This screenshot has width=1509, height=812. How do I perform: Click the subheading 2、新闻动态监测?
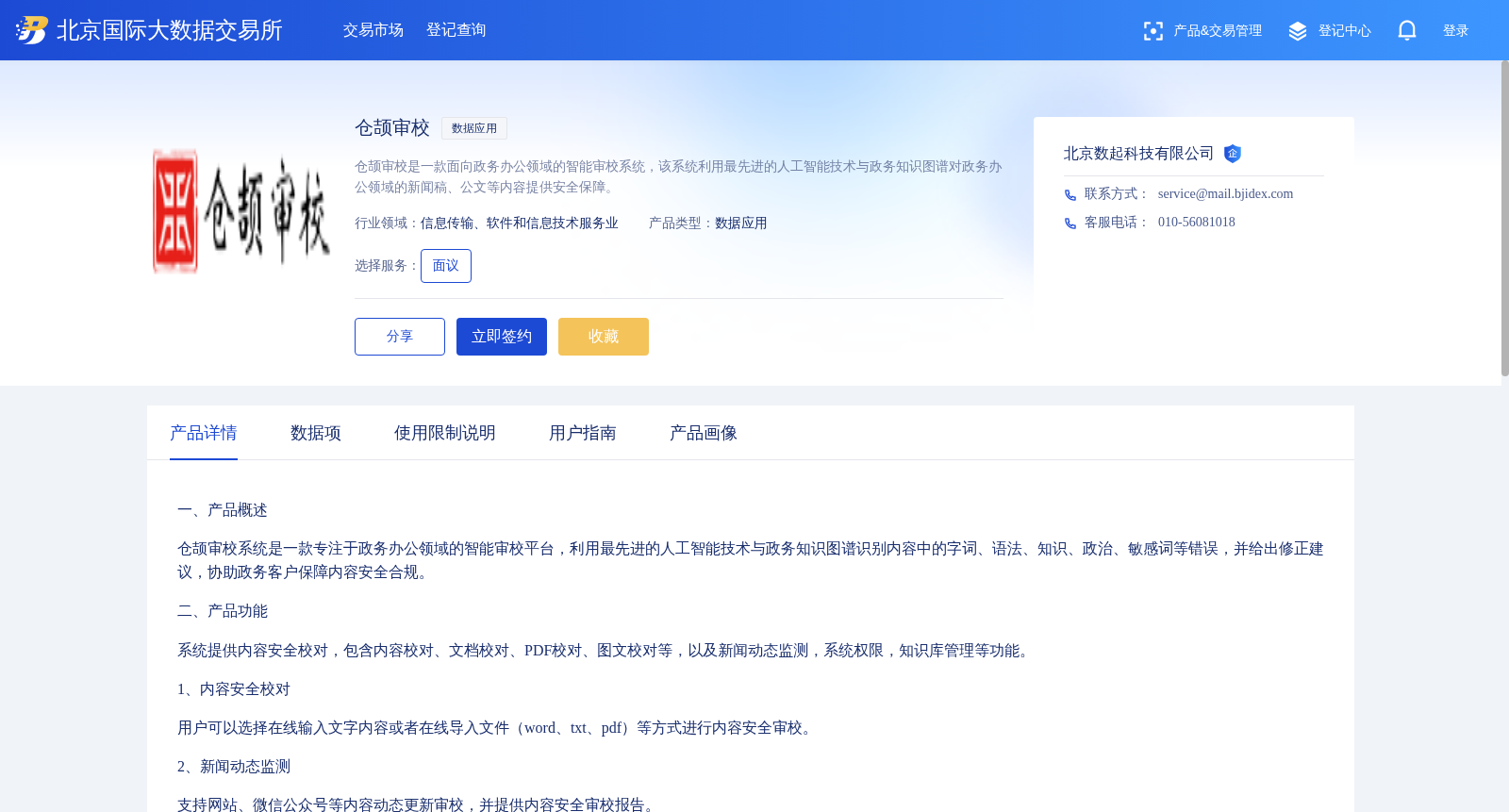point(234,767)
